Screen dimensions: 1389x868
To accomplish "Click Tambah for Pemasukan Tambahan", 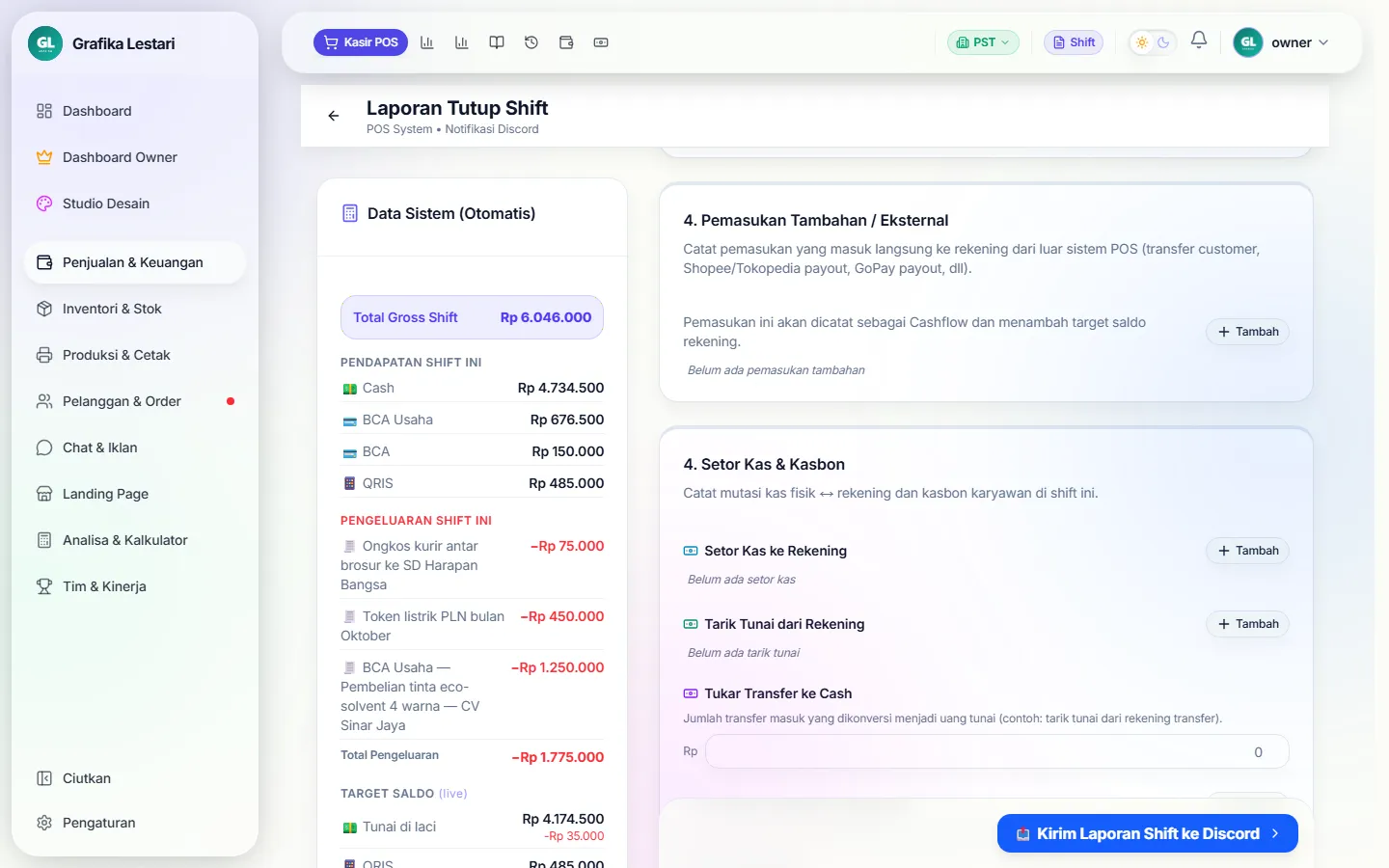I will click(x=1247, y=332).
